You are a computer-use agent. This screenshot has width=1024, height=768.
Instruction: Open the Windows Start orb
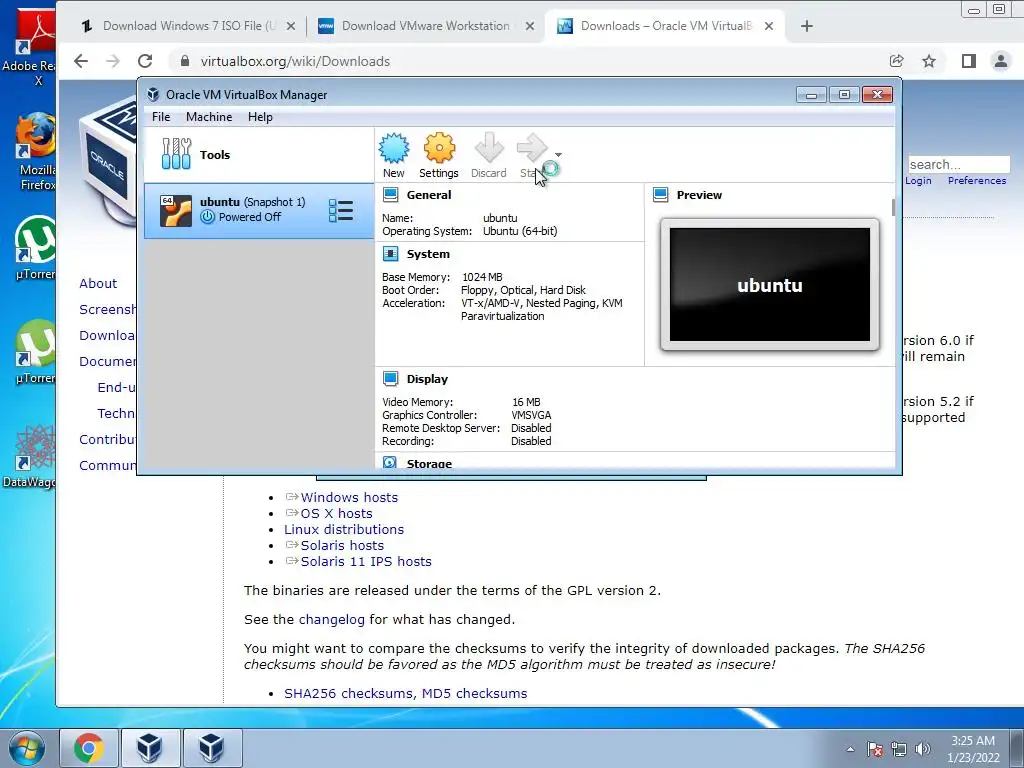tap(27, 748)
